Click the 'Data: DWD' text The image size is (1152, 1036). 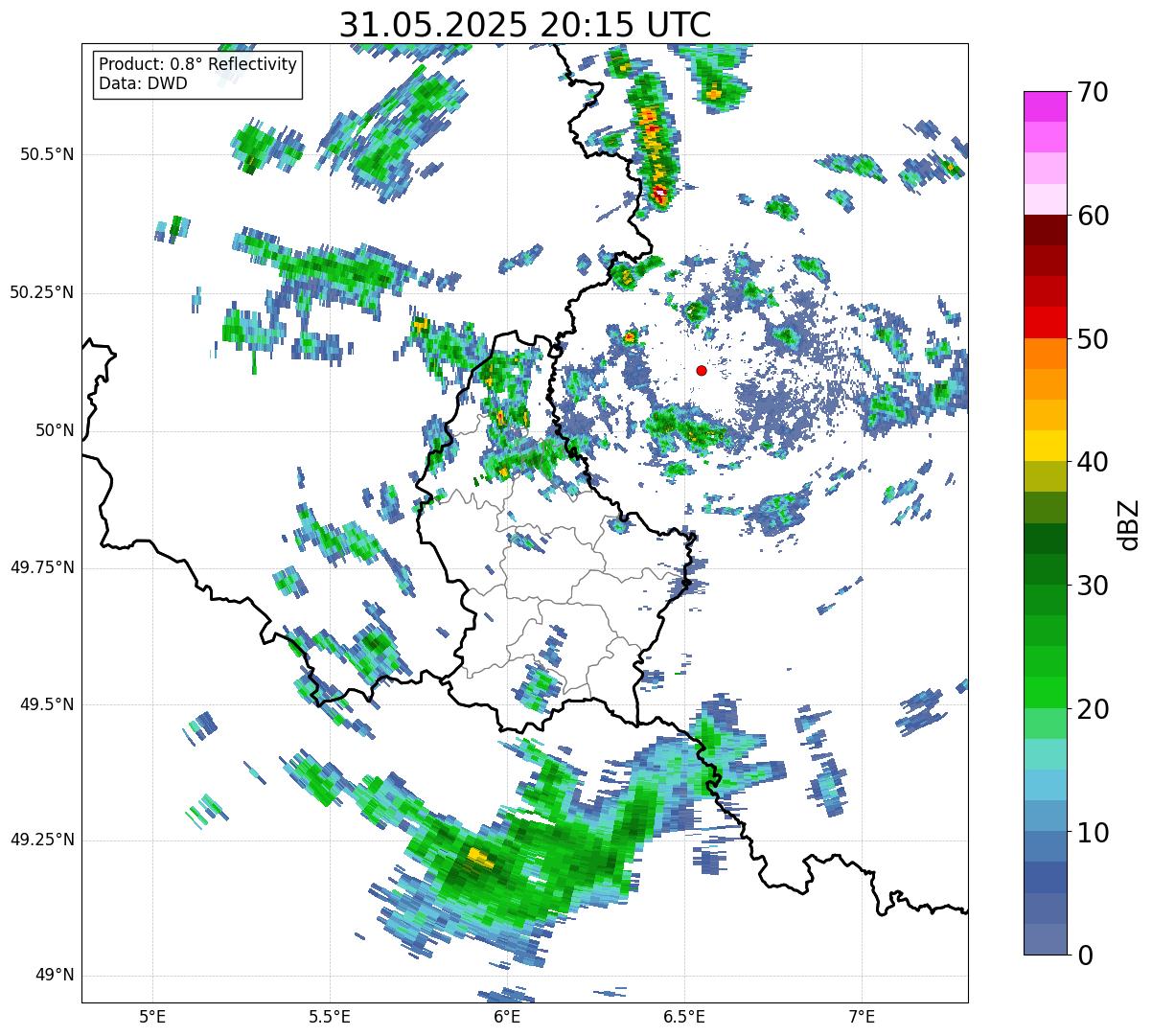[143, 83]
